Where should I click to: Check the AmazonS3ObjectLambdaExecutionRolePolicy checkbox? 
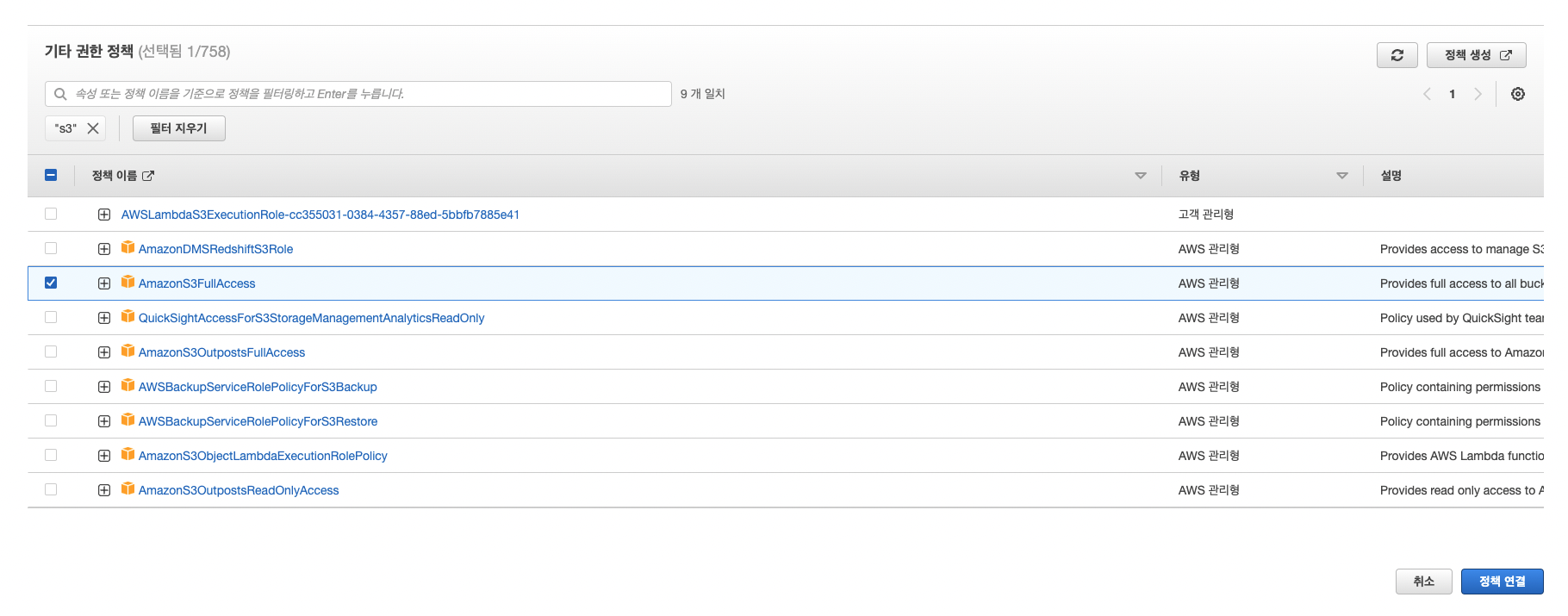pyautogui.click(x=51, y=455)
